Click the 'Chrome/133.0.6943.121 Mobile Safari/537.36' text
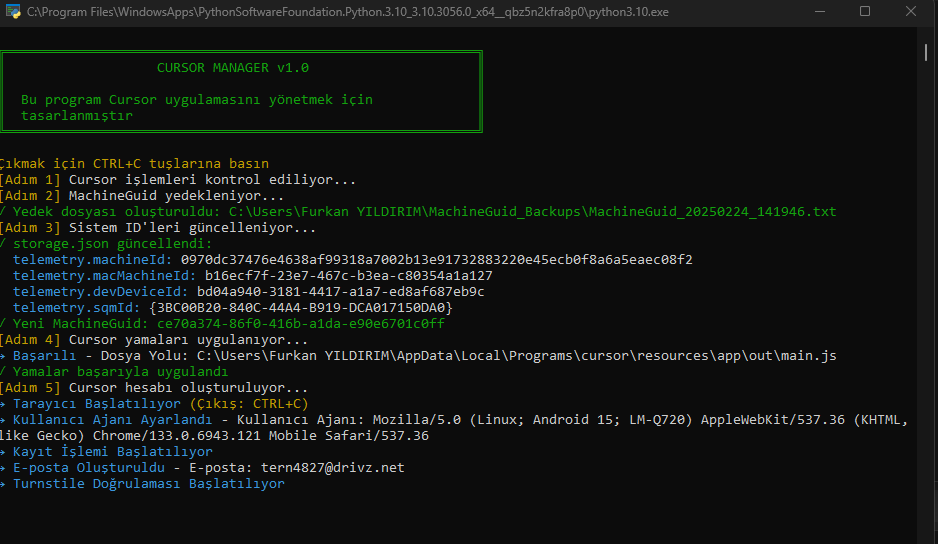 pyautogui.click(x=261, y=436)
